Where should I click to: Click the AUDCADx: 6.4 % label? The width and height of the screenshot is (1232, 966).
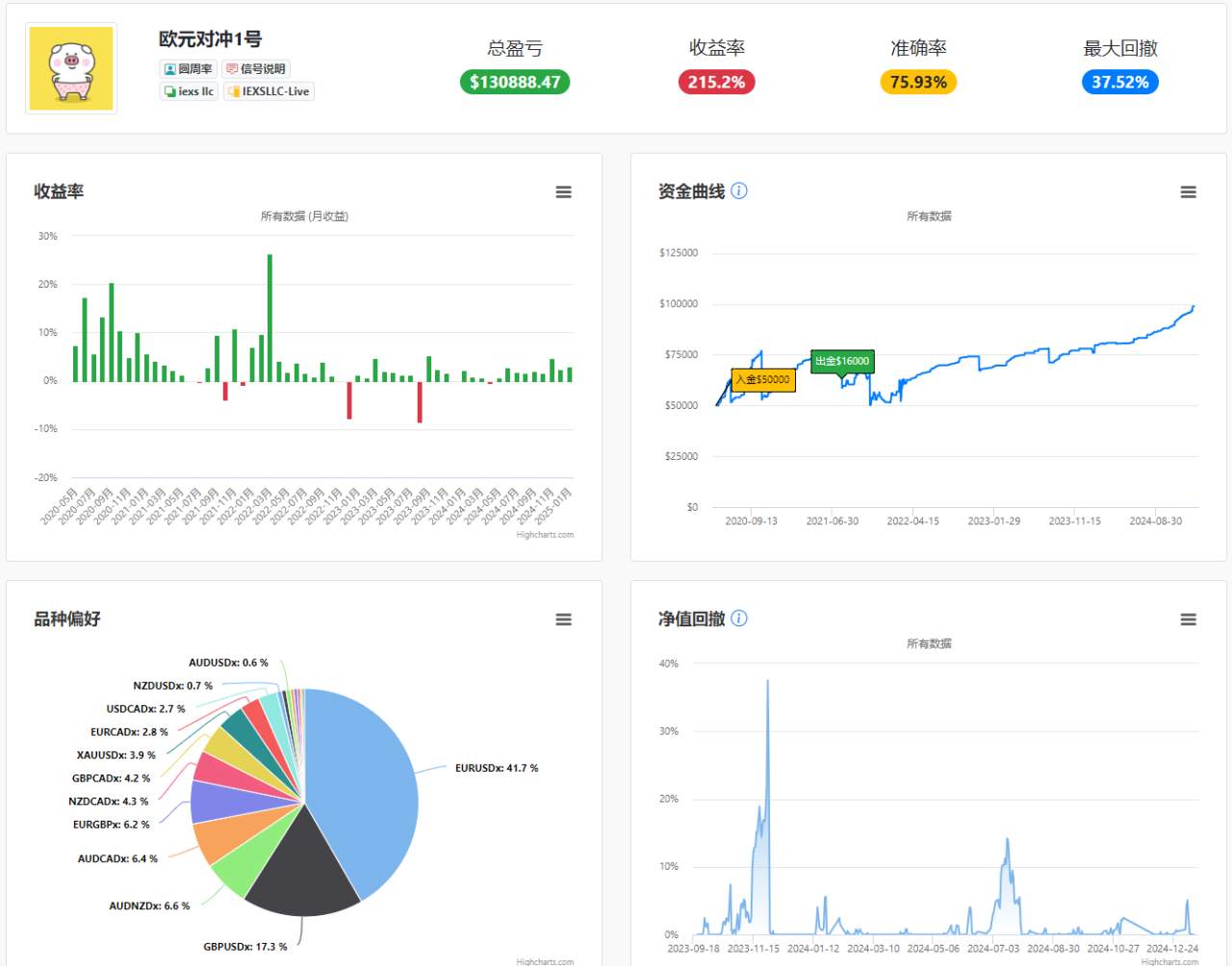click(x=117, y=858)
